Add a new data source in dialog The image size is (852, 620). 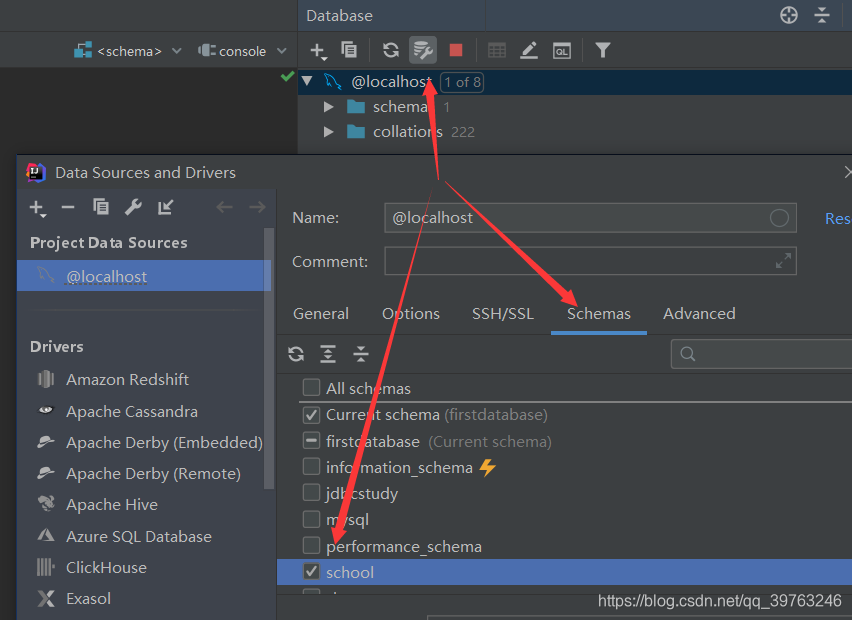tap(37, 208)
